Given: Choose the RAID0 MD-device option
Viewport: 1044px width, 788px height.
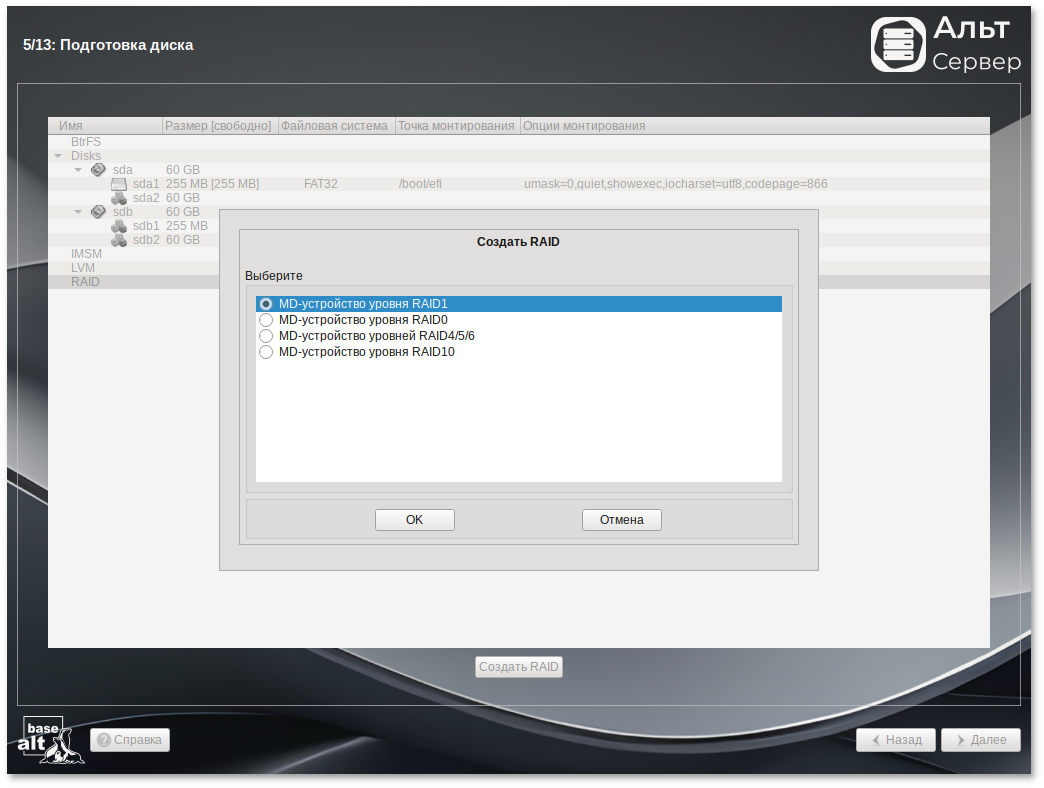Looking at the screenshot, I should [x=266, y=320].
